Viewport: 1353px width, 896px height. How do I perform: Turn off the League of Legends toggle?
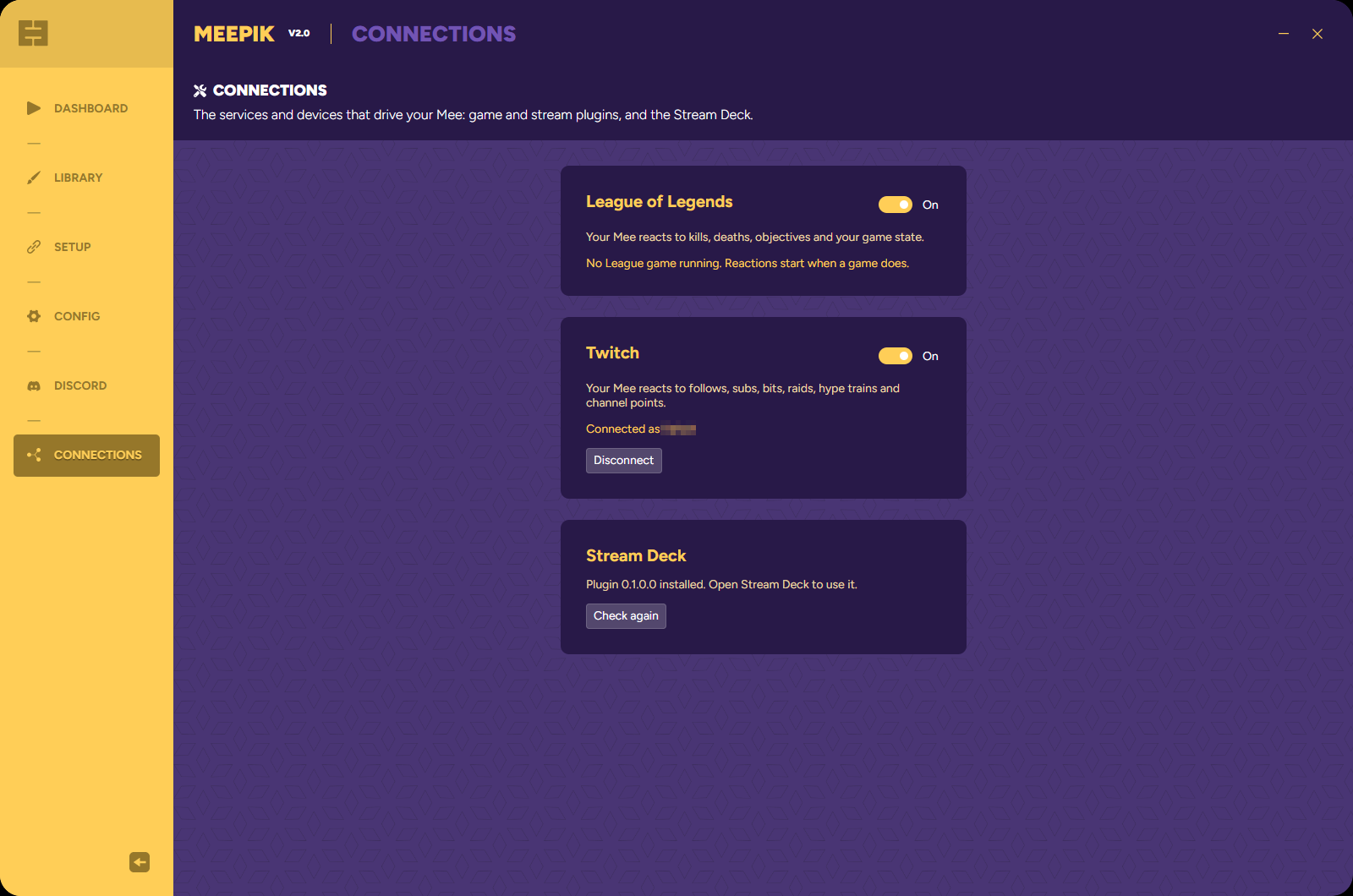pyautogui.click(x=895, y=205)
